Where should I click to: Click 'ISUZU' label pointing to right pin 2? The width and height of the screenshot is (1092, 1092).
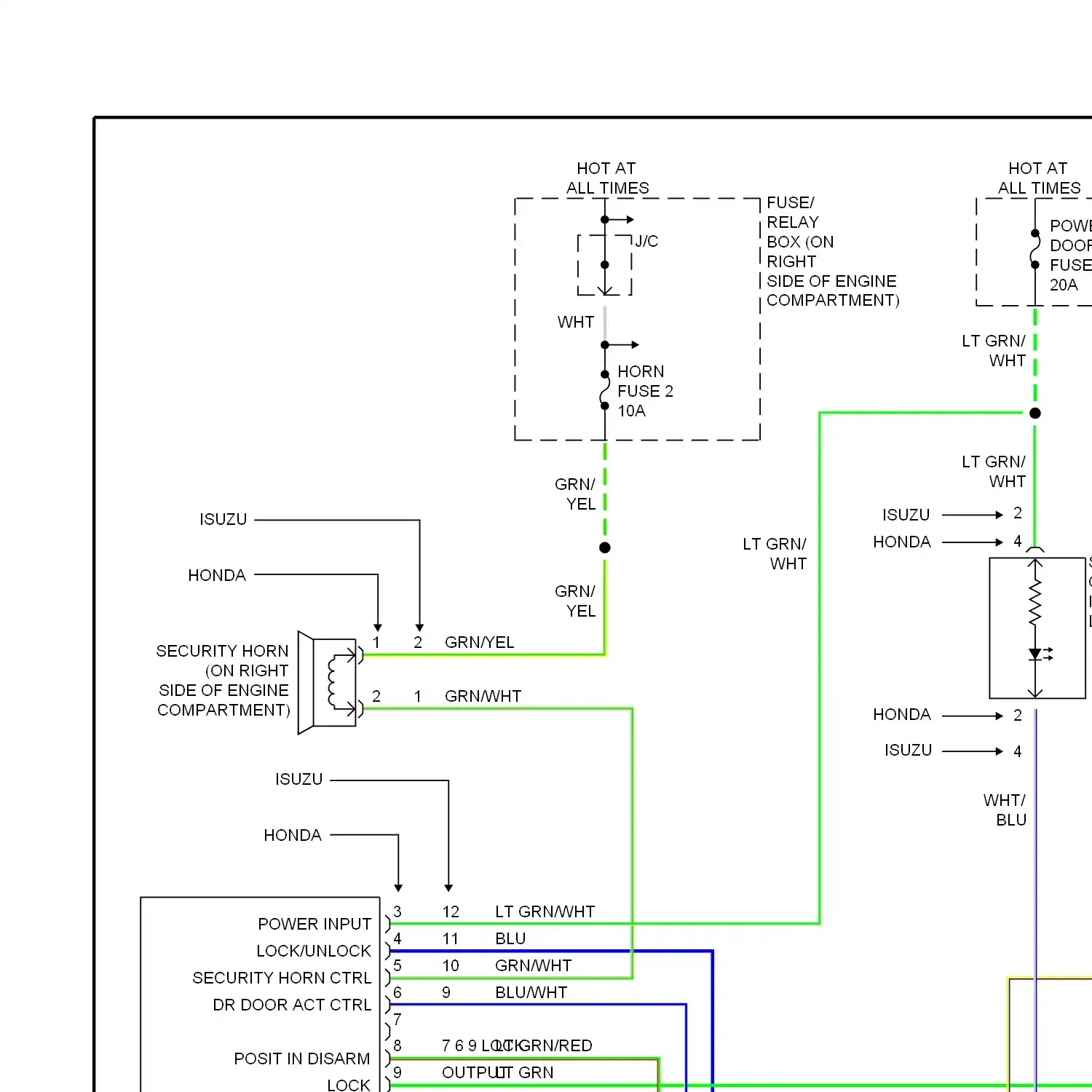point(906,515)
